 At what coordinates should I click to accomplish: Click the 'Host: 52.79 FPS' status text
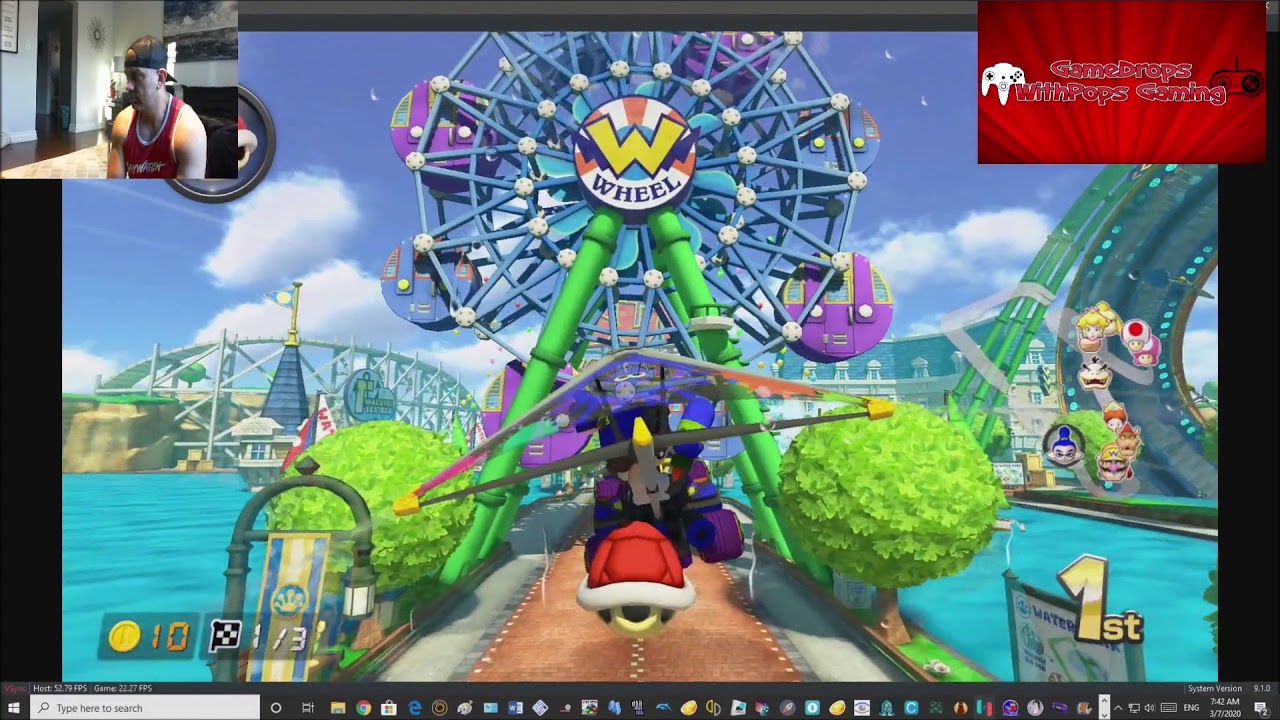[61, 688]
